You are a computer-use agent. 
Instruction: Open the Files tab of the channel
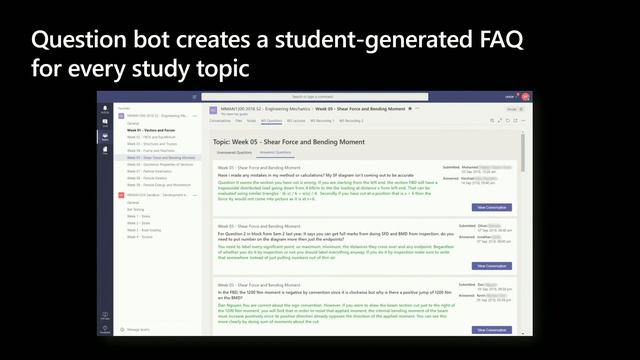(x=239, y=121)
